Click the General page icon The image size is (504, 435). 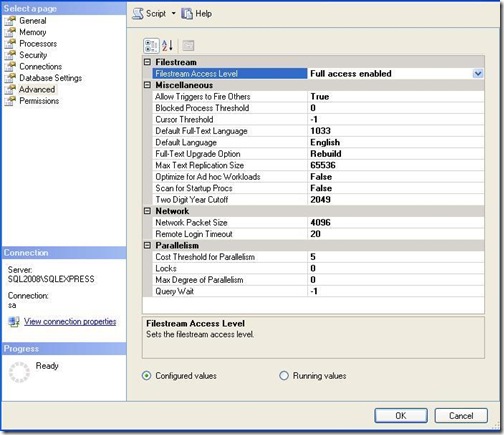pos(10,21)
